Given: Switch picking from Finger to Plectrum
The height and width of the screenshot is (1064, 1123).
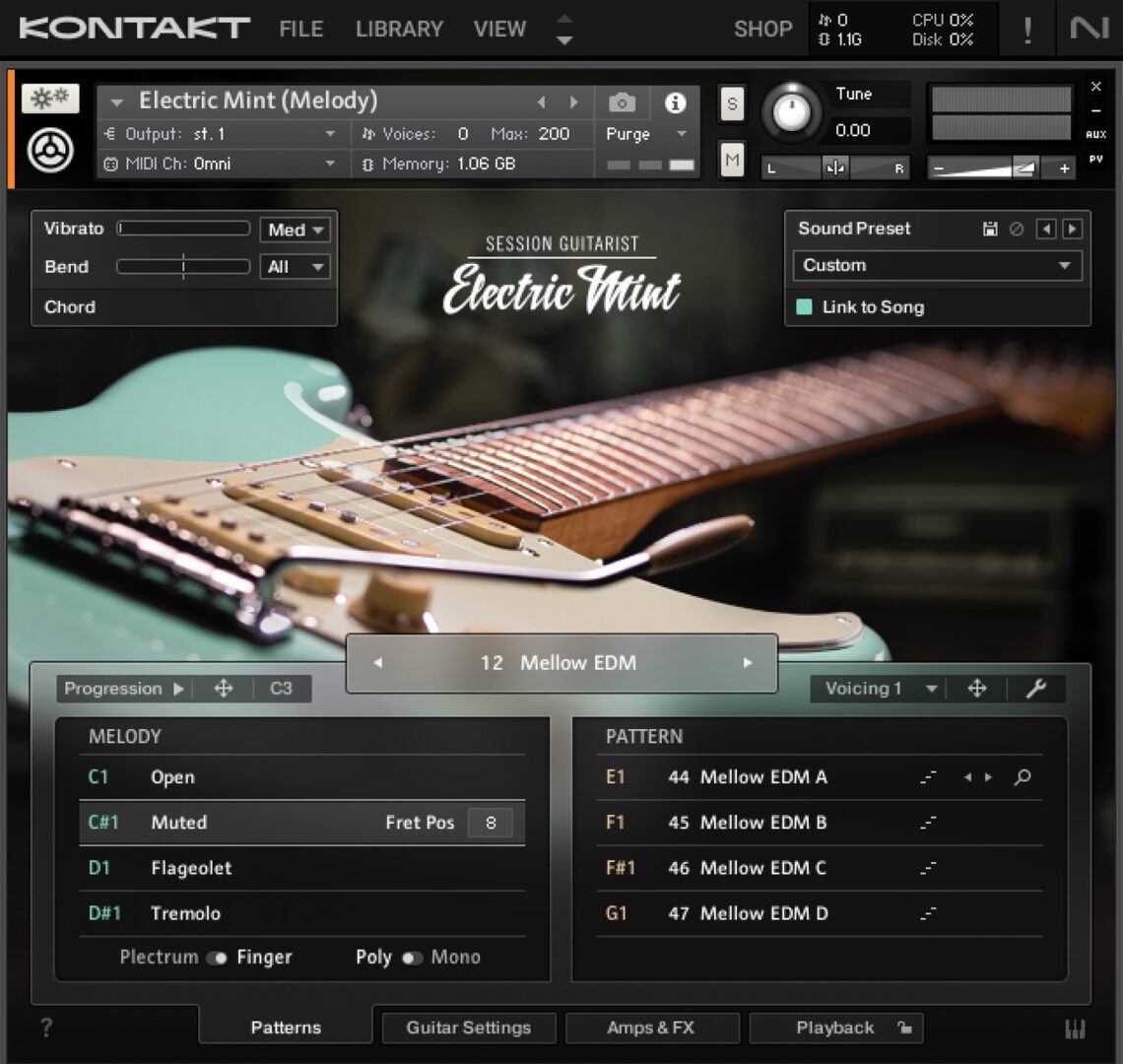Looking at the screenshot, I should point(219,957).
